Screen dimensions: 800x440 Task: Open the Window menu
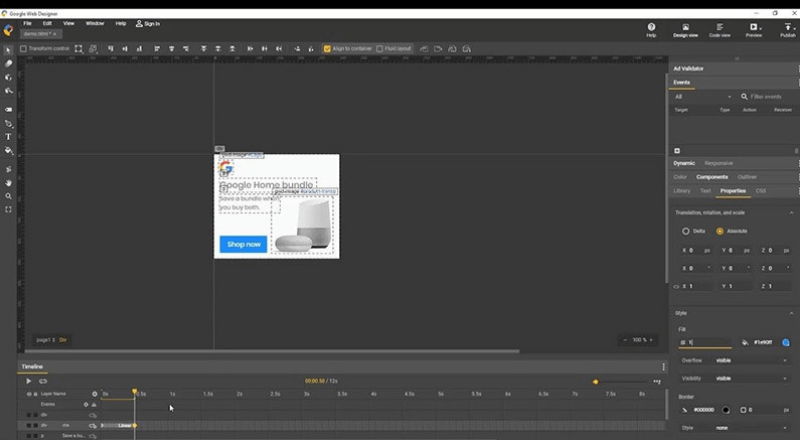coord(95,23)
